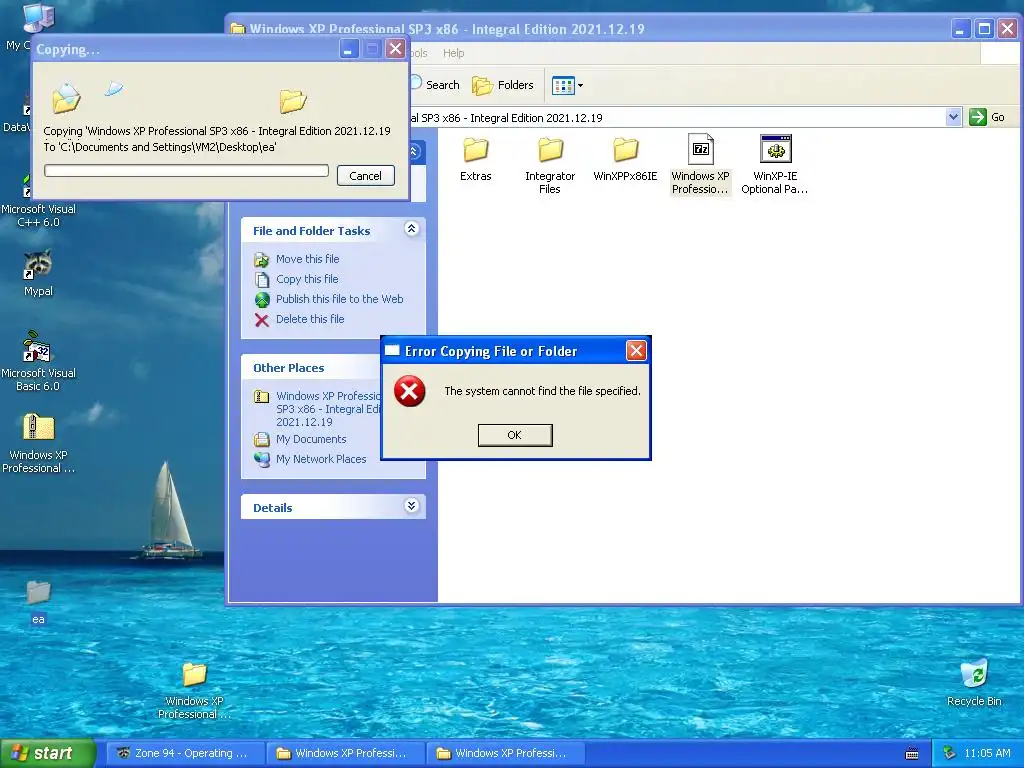Select the WinXP-IE Optional Pa... installer
Viewport: 1024px width, 768px height.
click(775, 165)
